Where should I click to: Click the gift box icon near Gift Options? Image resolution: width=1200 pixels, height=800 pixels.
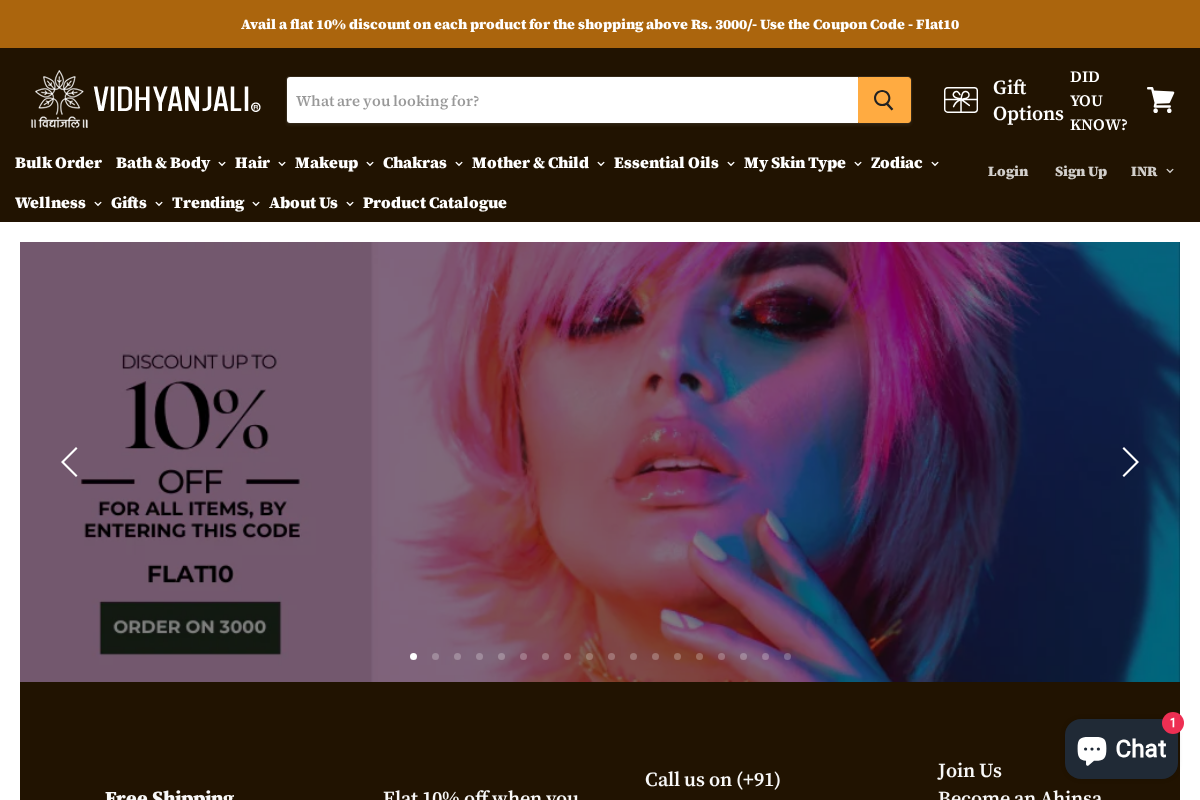point(960,100)
